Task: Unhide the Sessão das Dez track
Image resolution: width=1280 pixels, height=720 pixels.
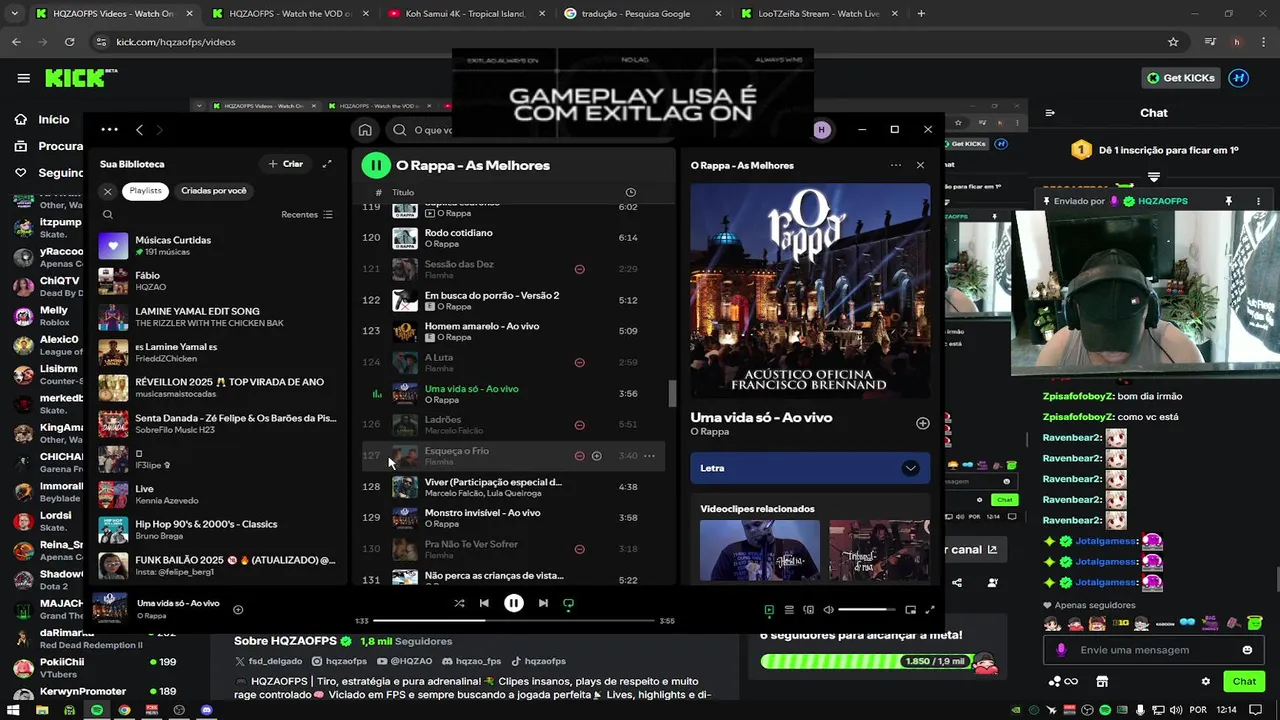Action: pos(579,269)
